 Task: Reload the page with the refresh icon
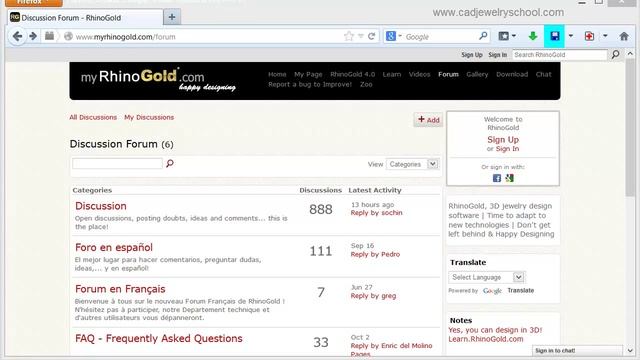[371, 36]
